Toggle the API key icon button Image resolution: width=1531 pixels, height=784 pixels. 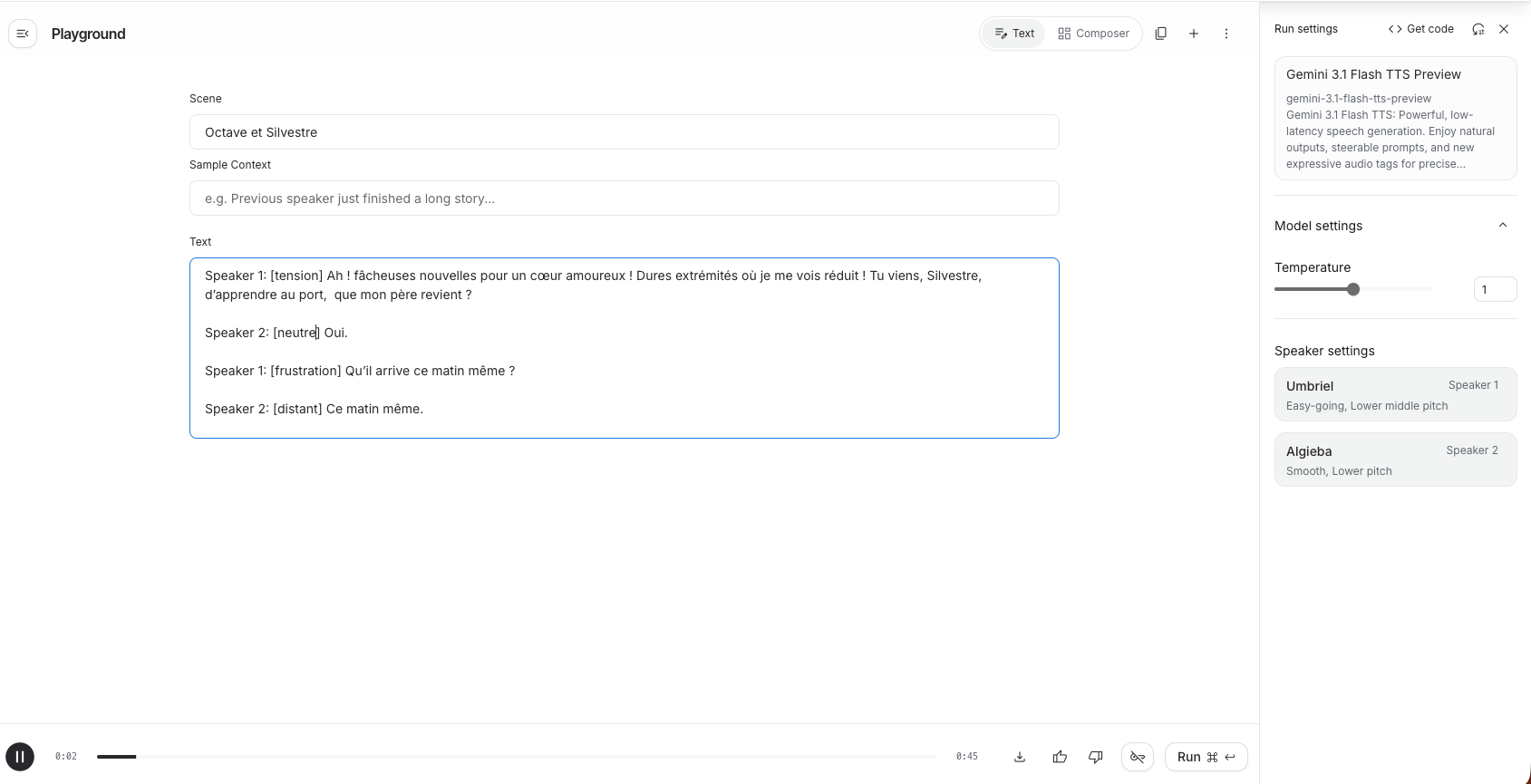pos(1138,757)
